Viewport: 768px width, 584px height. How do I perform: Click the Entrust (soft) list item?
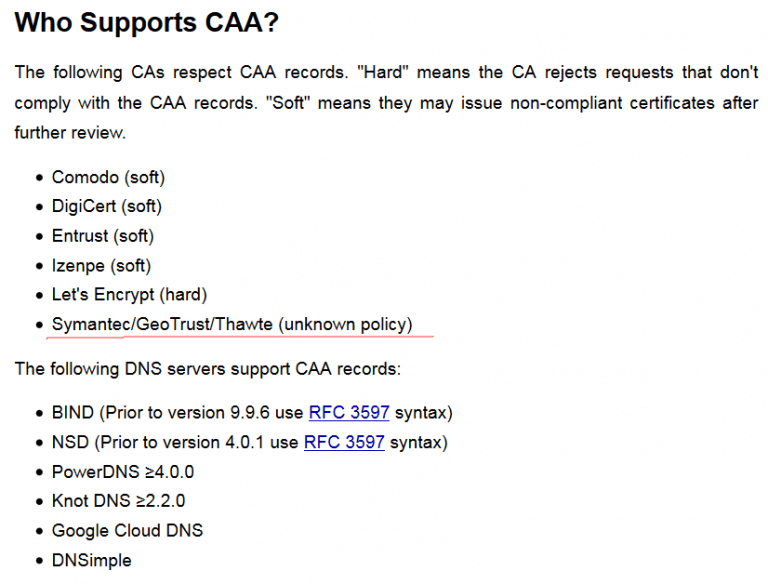[x=103, y=236]
